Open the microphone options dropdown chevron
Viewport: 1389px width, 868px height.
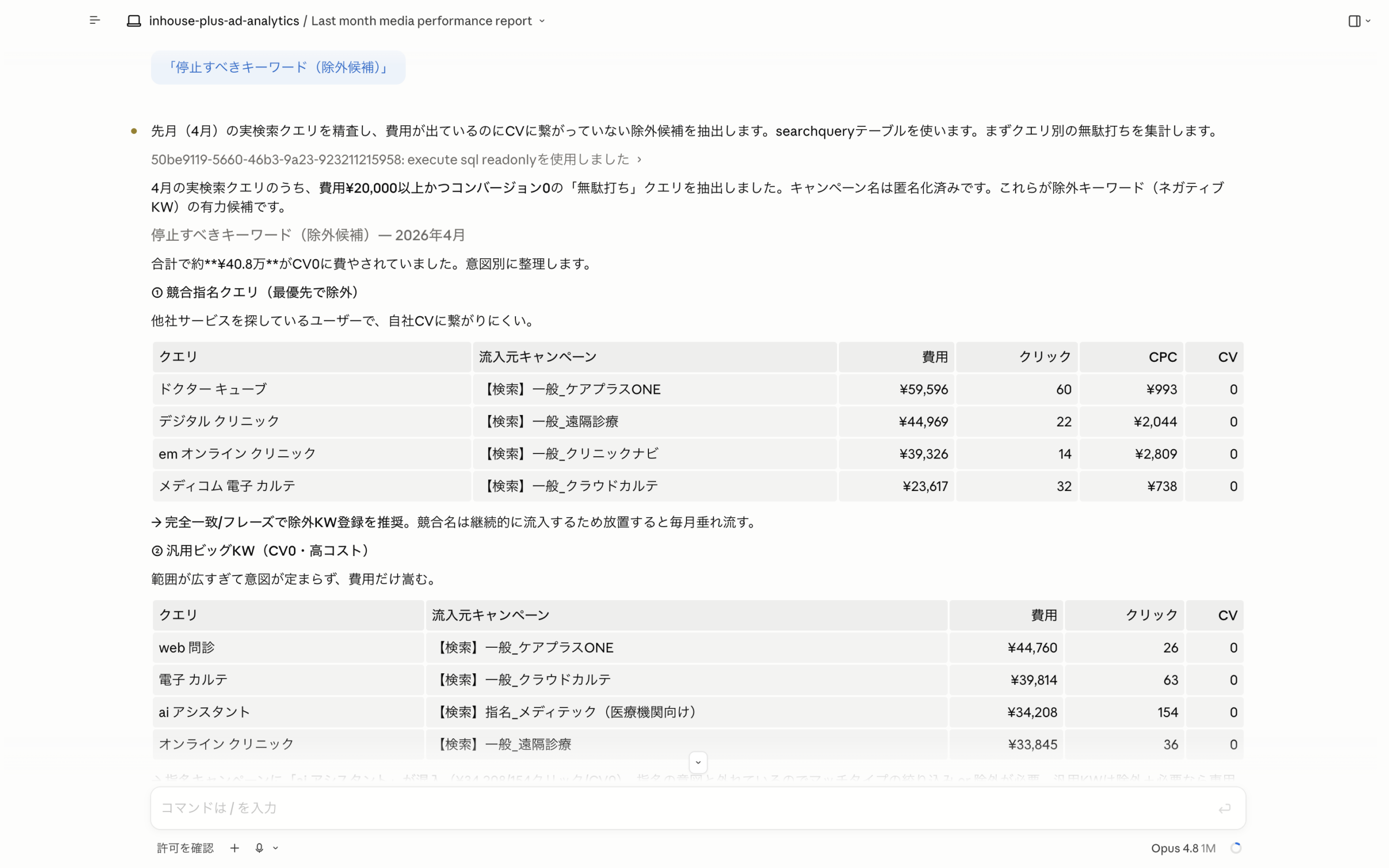click(276, 848)
